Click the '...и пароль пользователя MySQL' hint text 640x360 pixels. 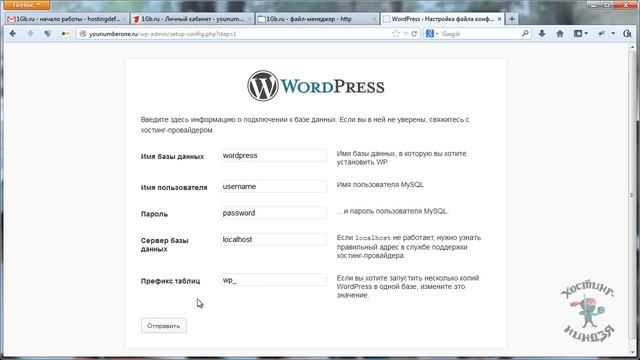tap(392, 211)
